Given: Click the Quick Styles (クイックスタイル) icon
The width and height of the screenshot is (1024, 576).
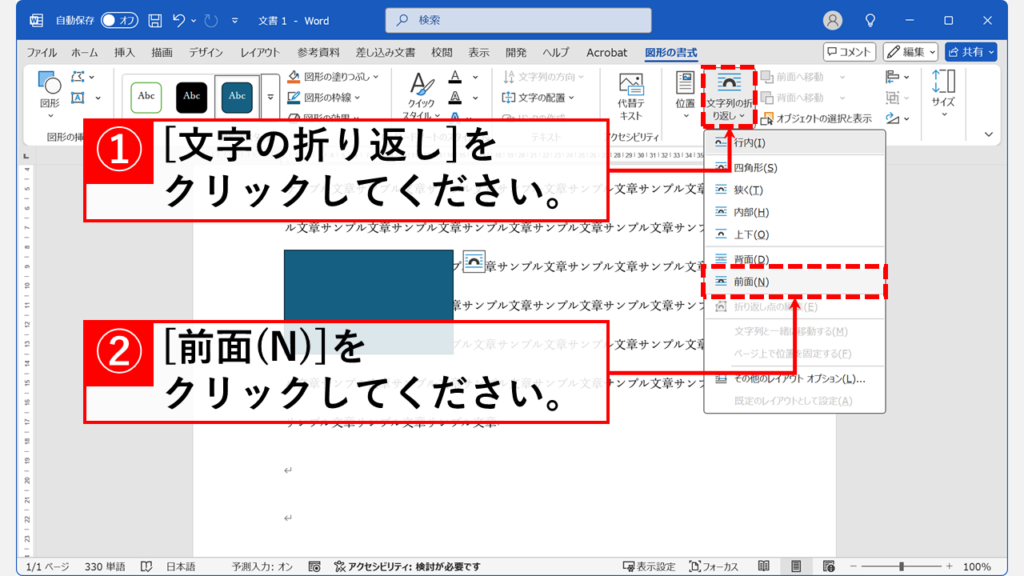Looking at the screenshot, I should pyautogui.click(x=421, y=95).
